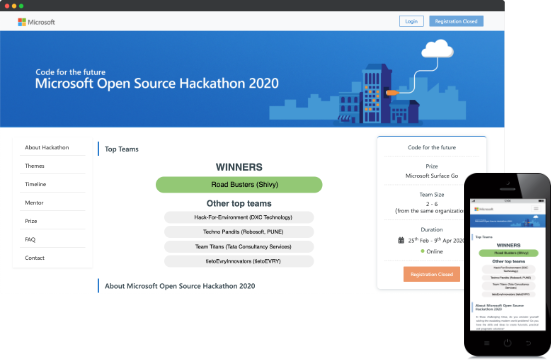Click the Team Titans team entry

click(239, 246)
